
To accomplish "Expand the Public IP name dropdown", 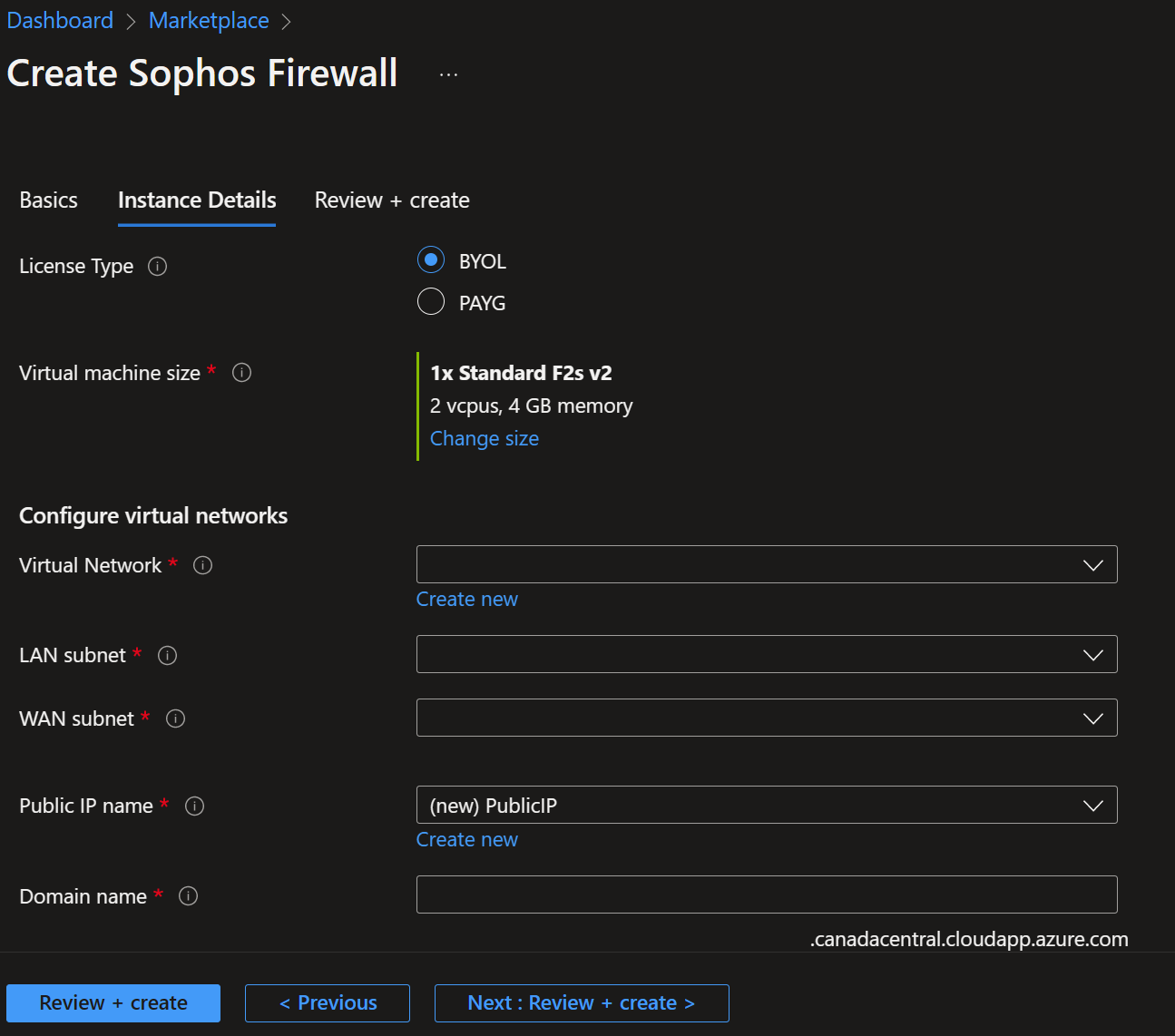I will click(x=767, y=805).
